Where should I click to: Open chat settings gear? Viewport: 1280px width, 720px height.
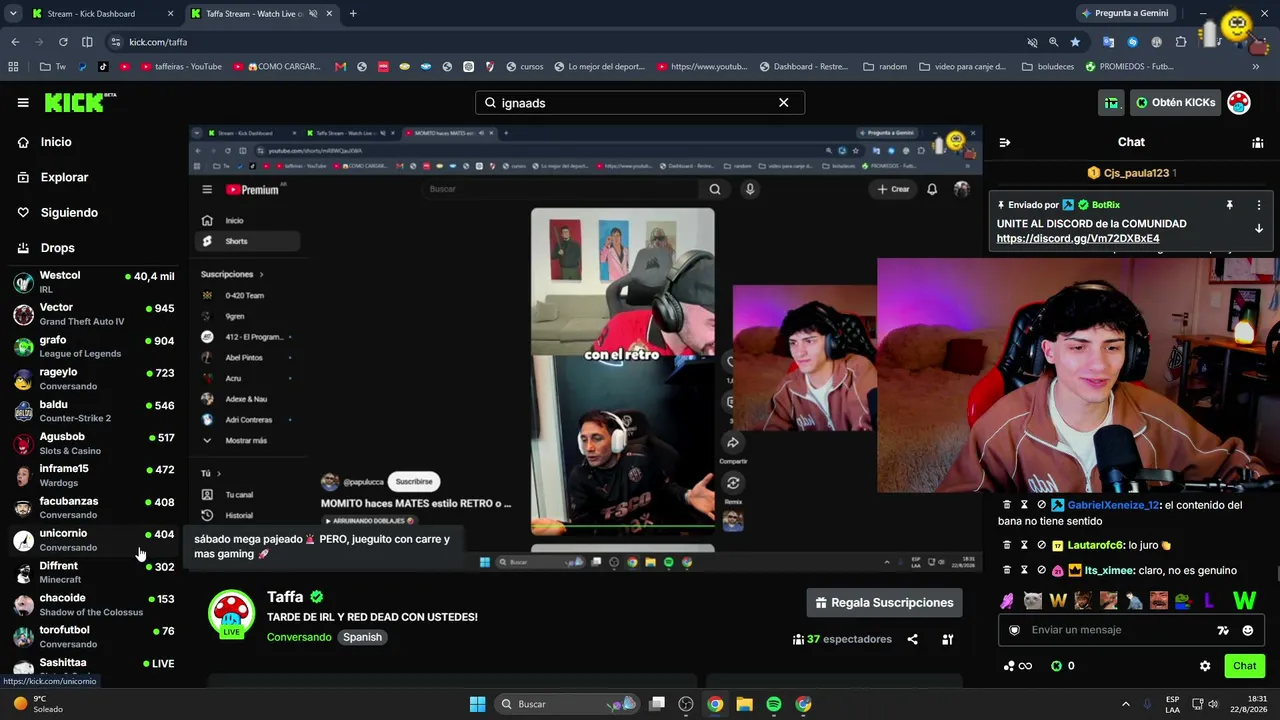(1205, 666)
